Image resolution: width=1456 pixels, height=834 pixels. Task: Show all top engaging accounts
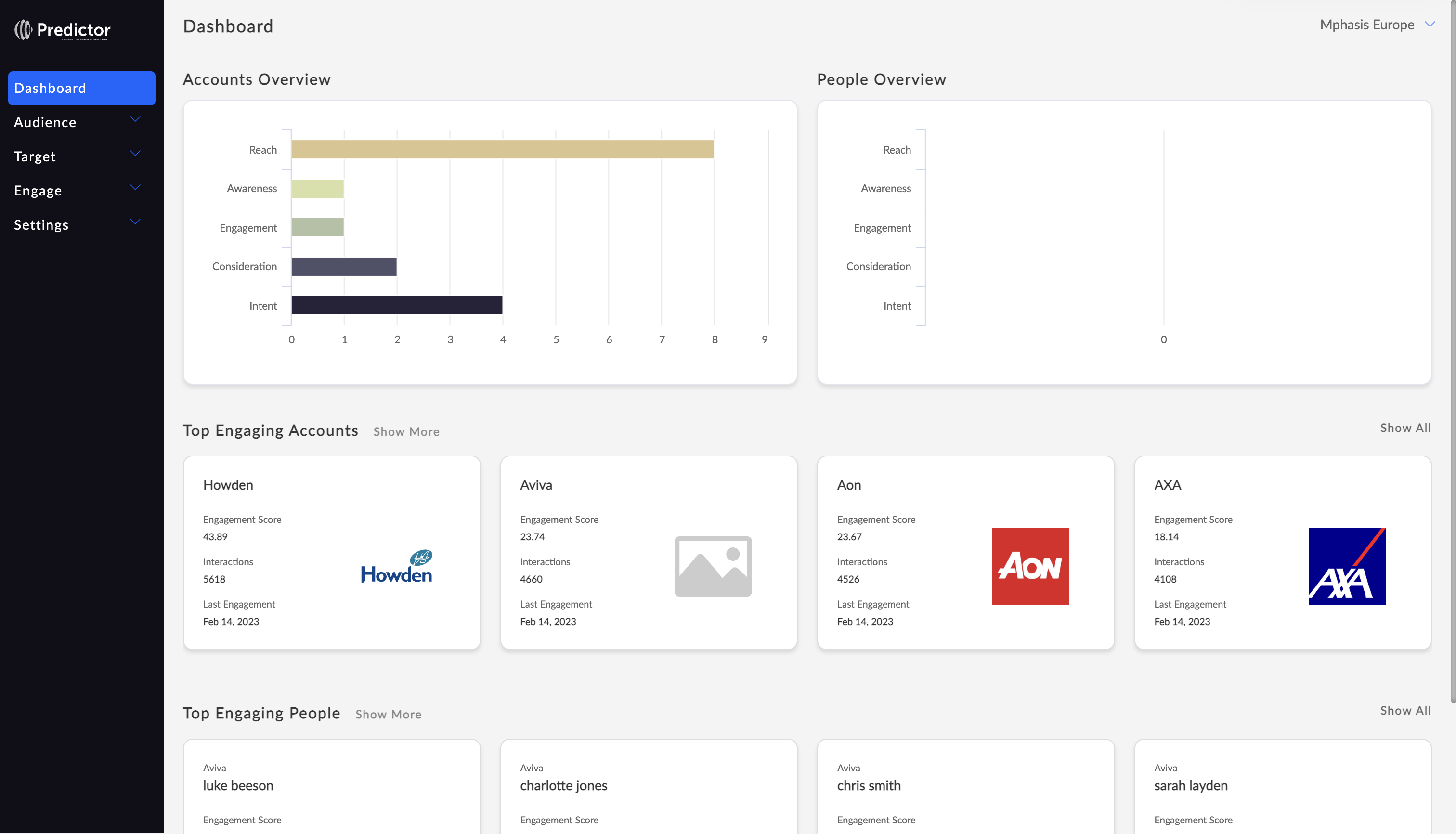[1404, 428]
